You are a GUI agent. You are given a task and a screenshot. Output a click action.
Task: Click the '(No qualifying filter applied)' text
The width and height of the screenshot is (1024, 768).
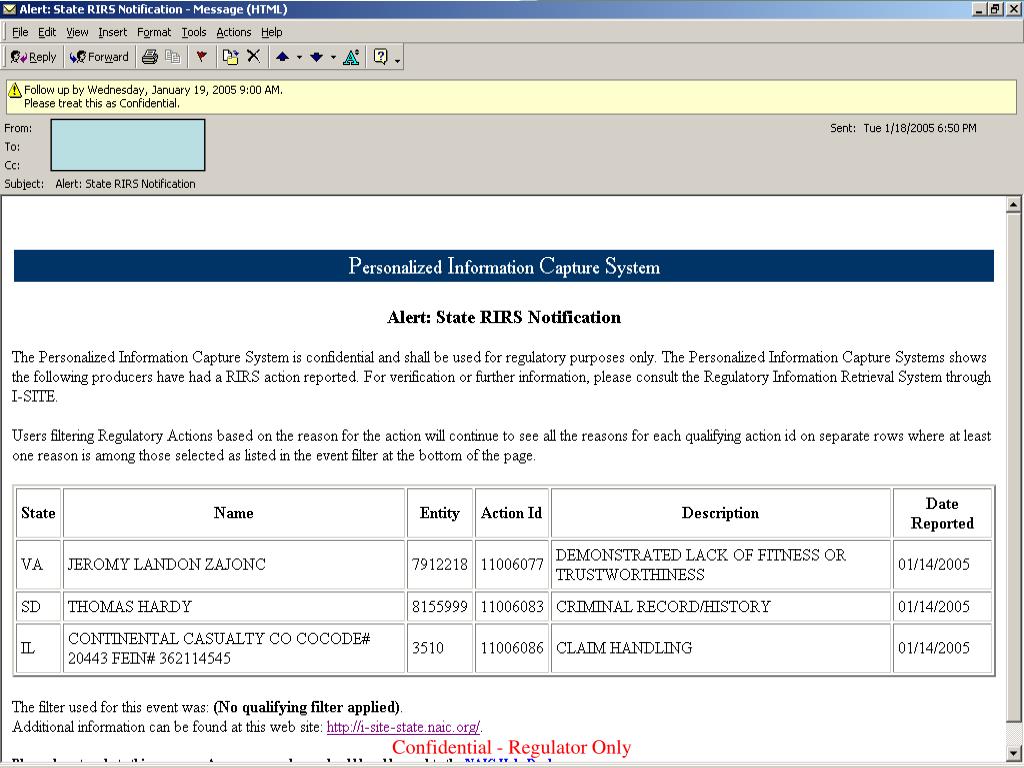tap(307, 707)
